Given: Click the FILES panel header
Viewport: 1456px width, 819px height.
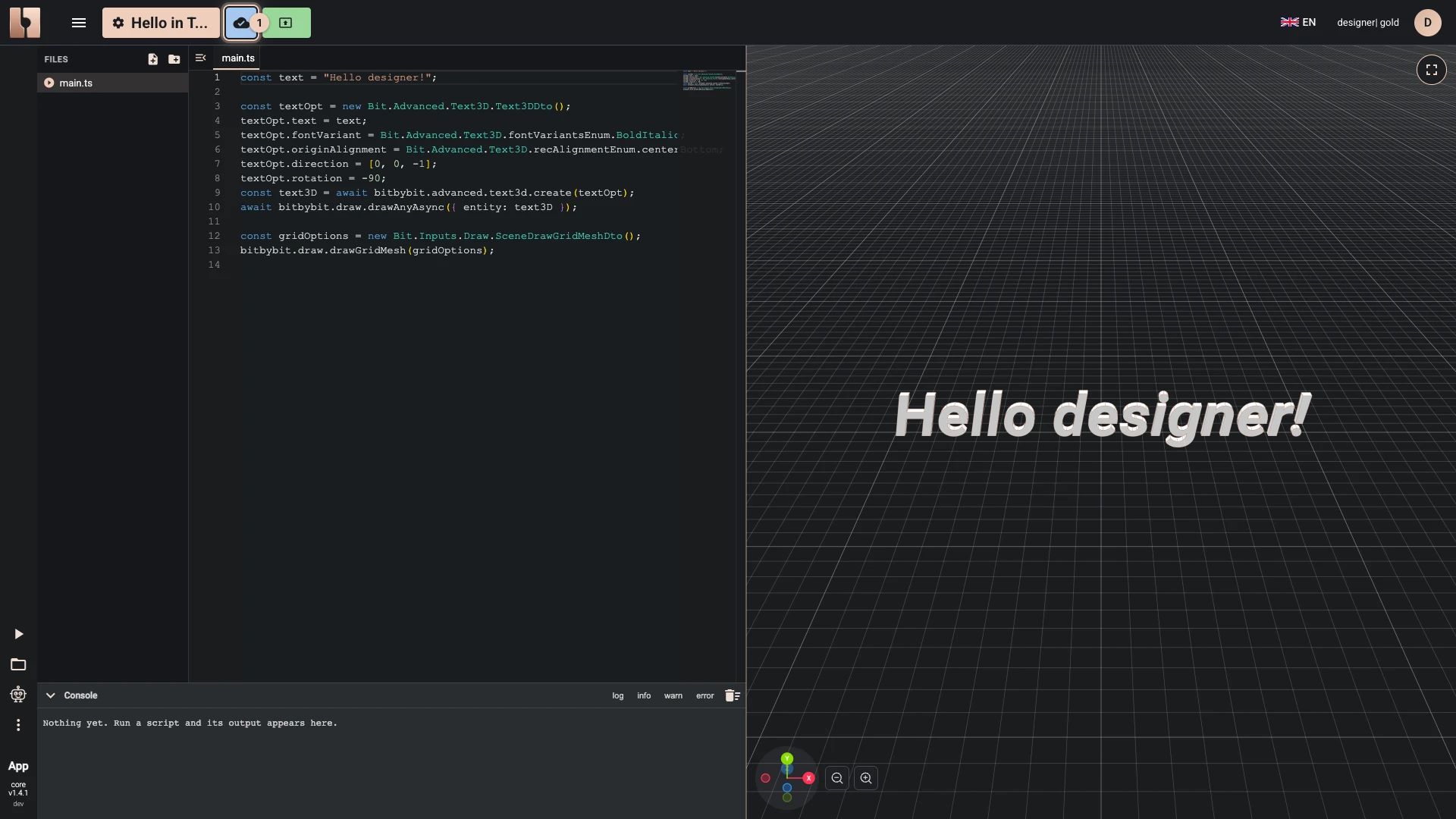Looking at the screenshot, I should [x=56, y=59].
